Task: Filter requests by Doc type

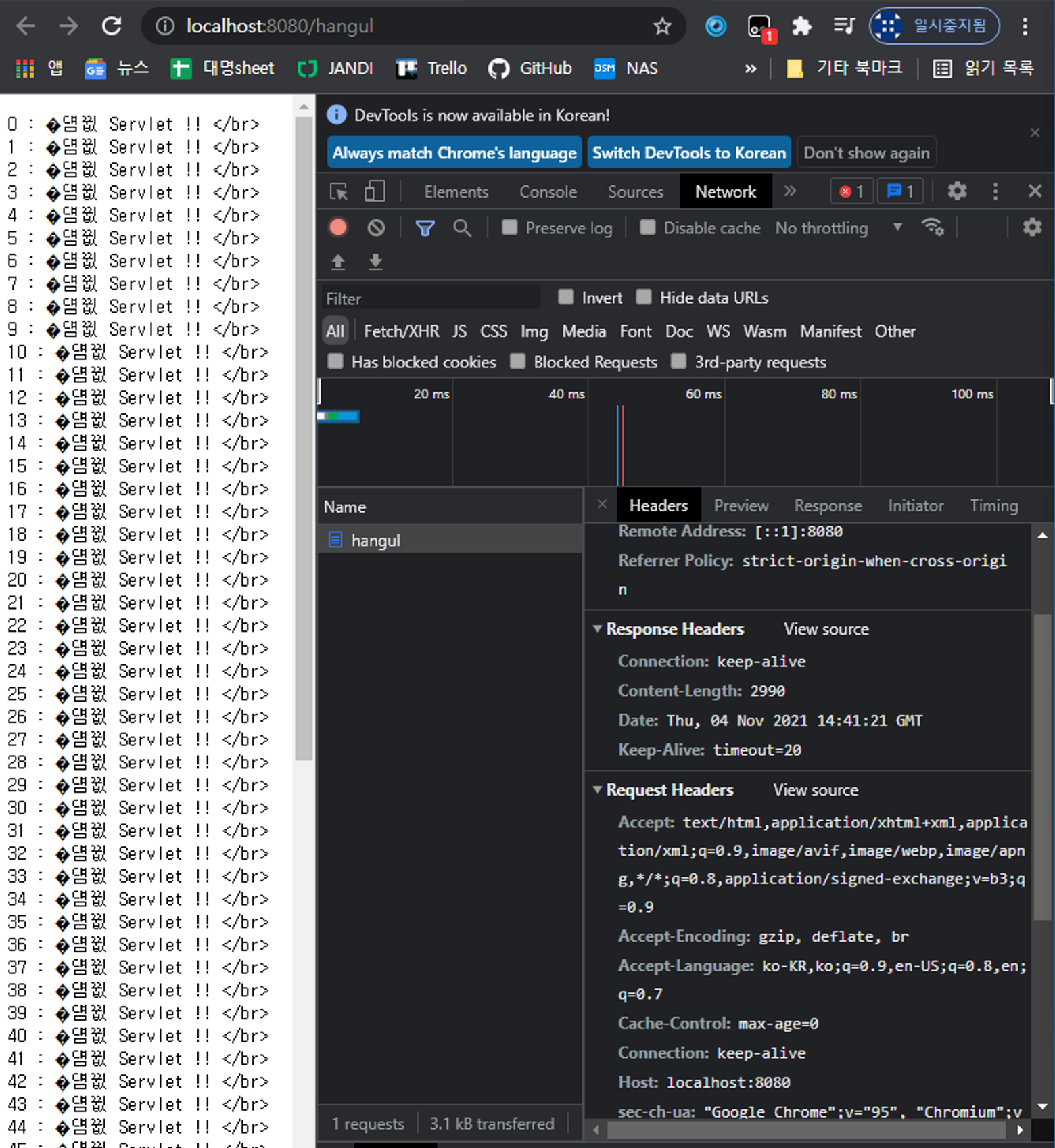Action: click(x=679, y=331)
